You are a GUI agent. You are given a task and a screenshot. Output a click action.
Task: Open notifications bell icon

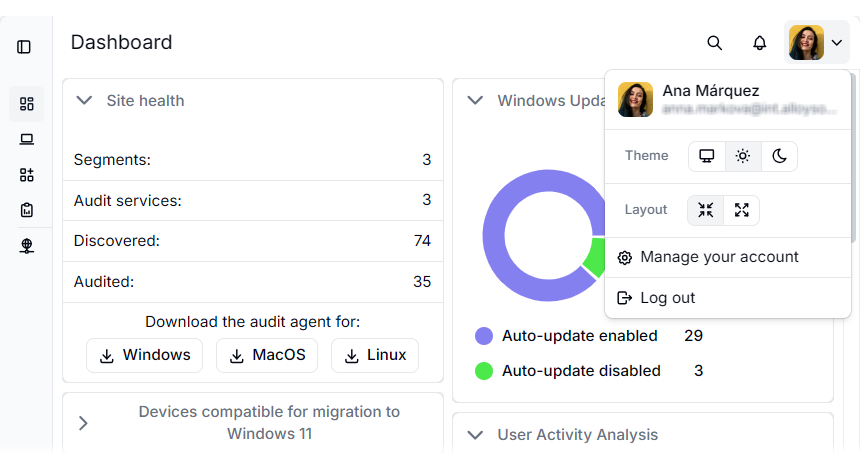(x=760, y=43)
